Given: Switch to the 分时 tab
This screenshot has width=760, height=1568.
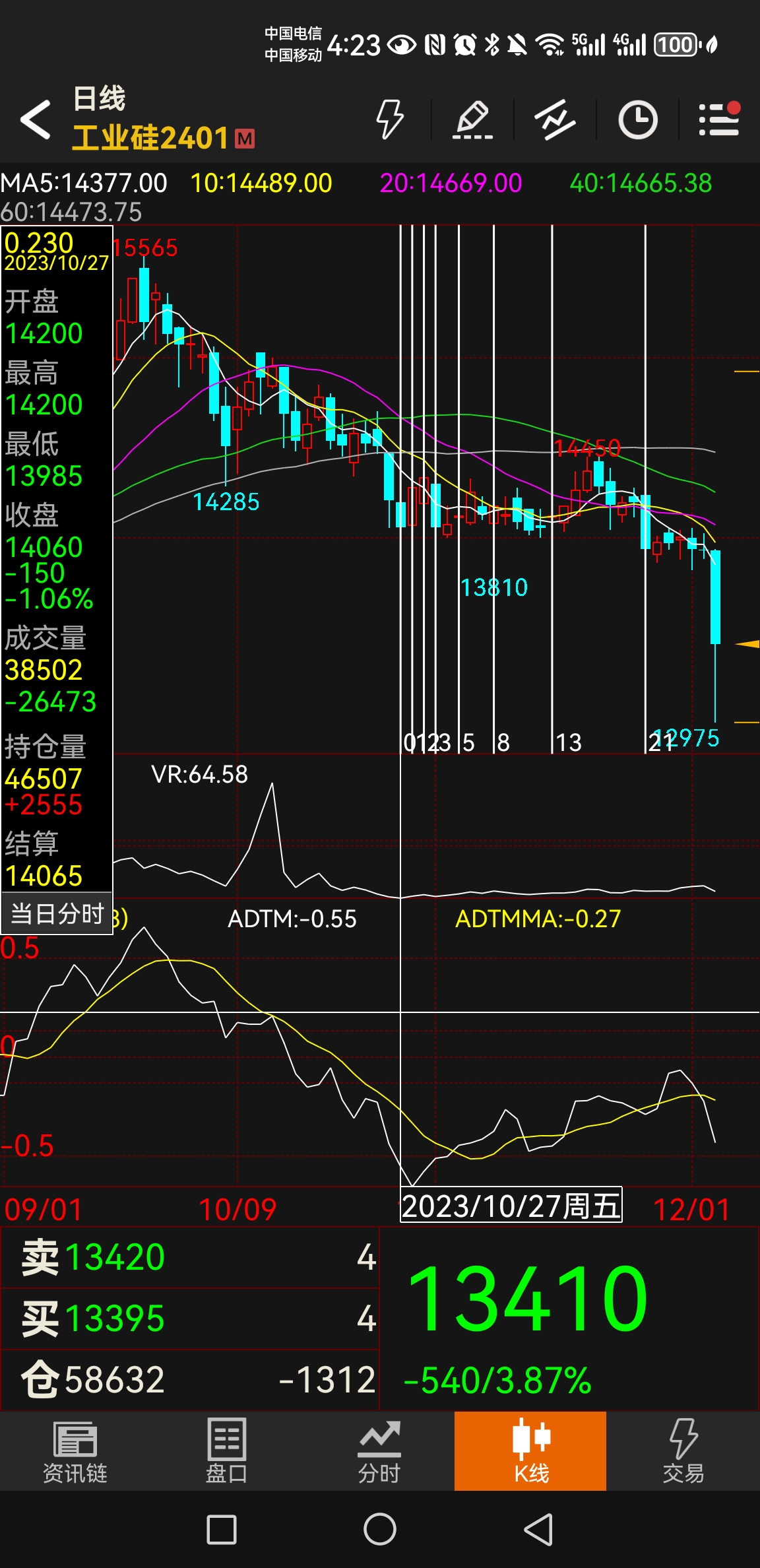Looking at the screenshot, I should (379, 1451).
